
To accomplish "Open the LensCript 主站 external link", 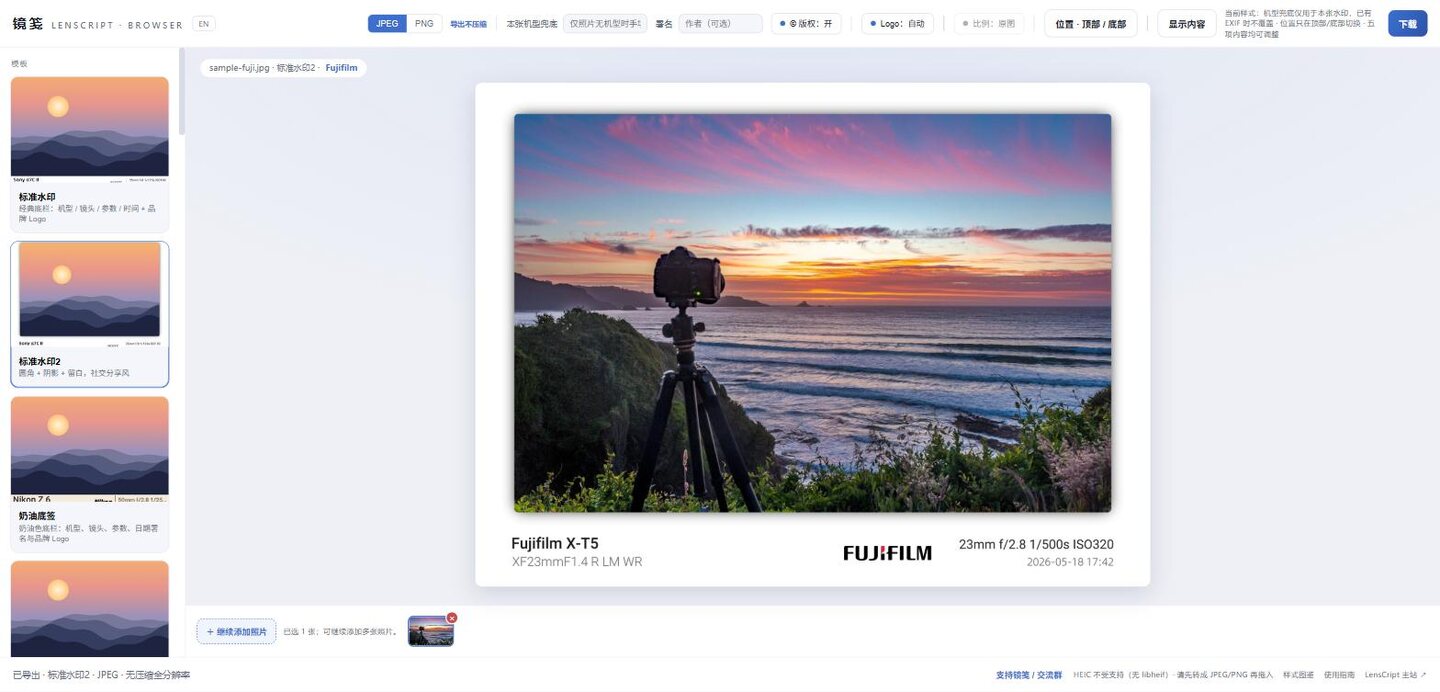I will [1396, 675].
